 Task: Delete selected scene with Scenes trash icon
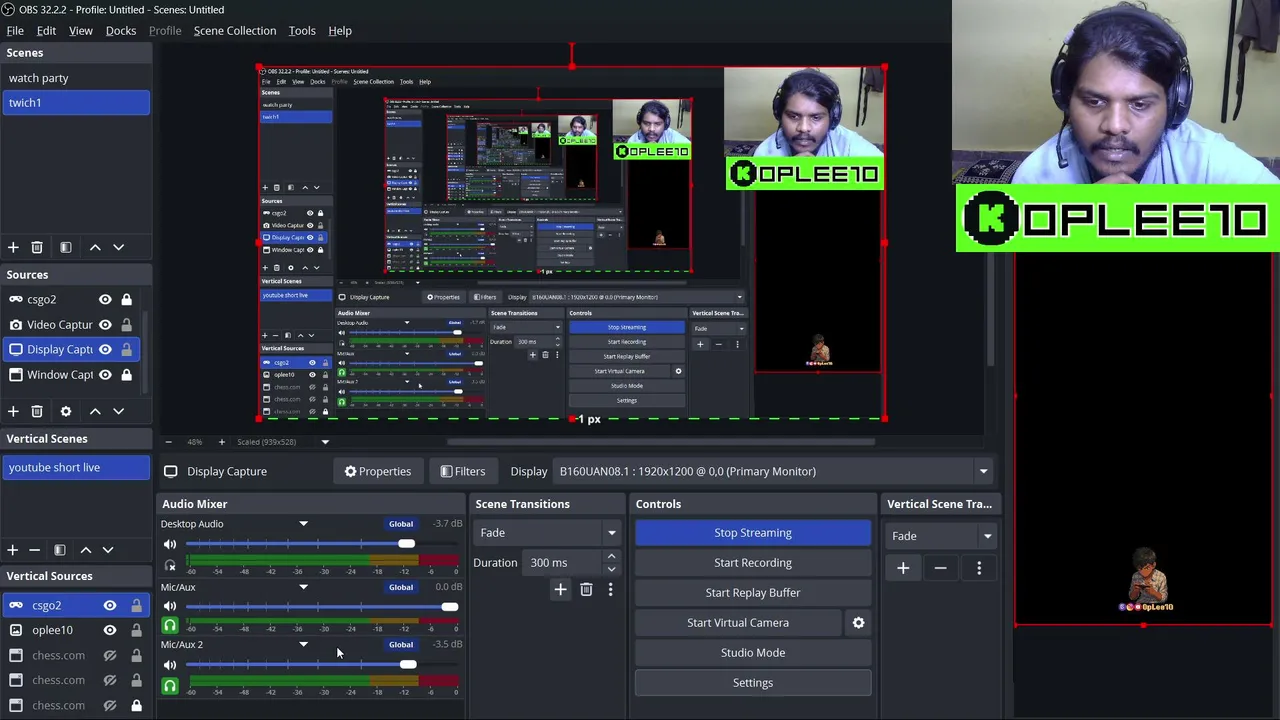coord(37,247)
